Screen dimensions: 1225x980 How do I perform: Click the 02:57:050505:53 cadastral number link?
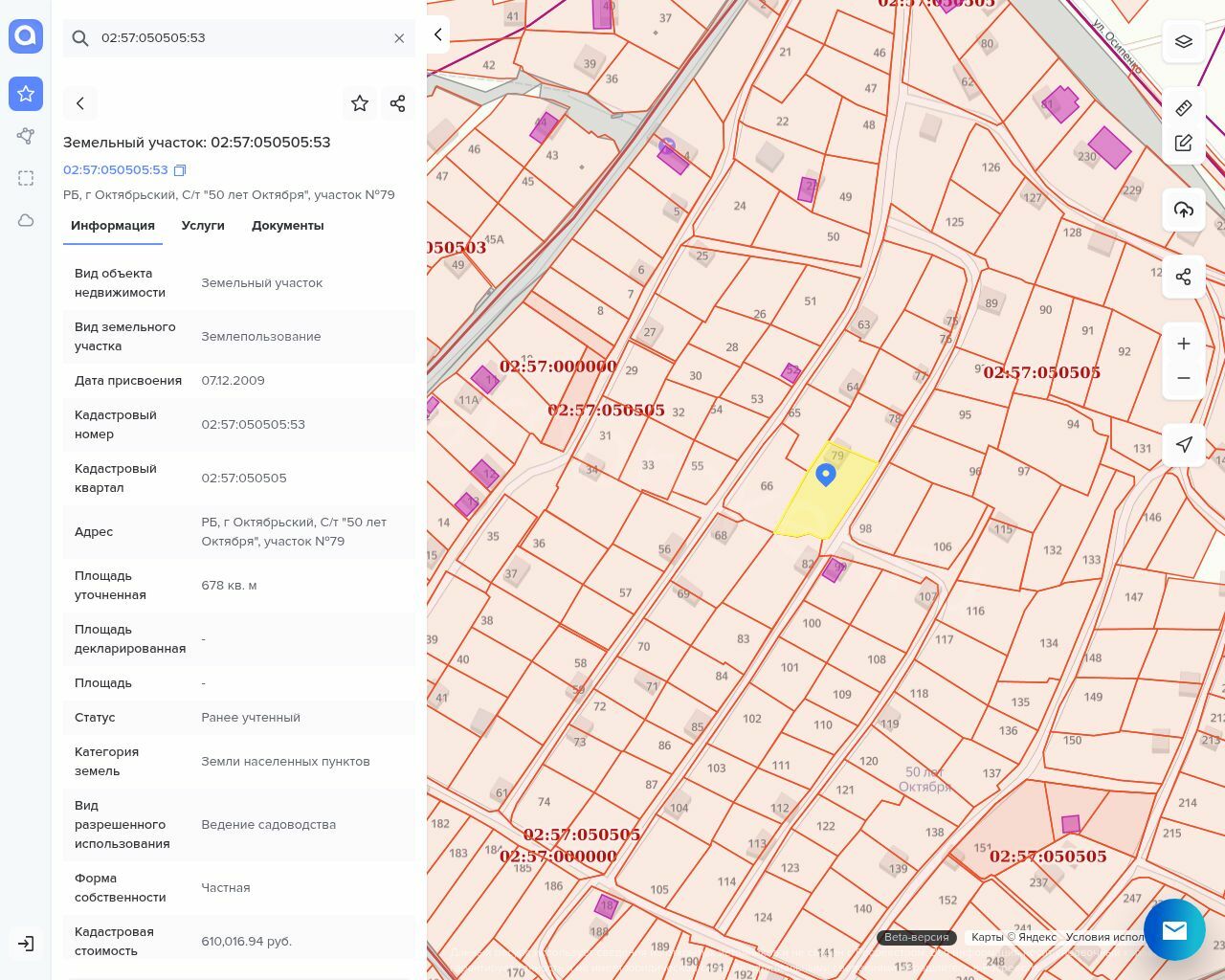(115, 170)
